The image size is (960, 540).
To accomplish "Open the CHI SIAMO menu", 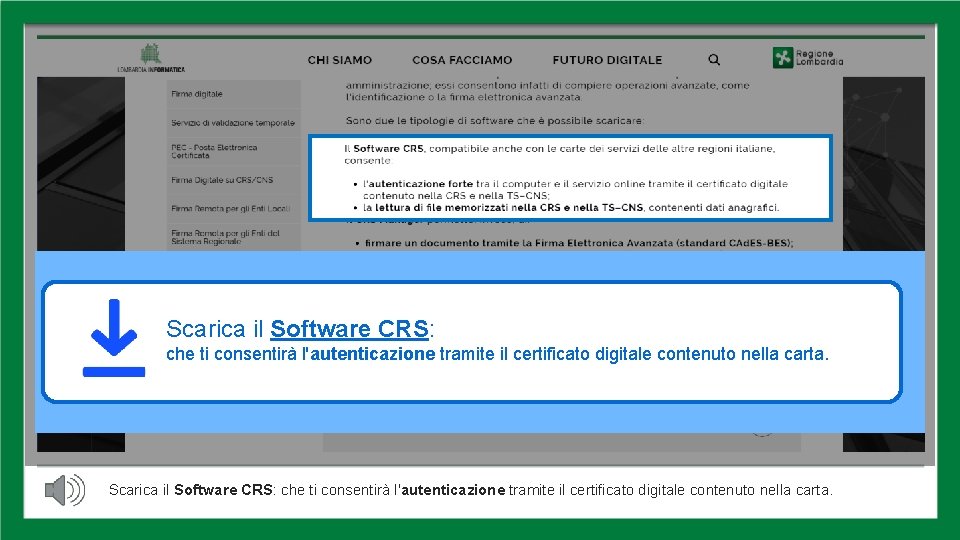I will point(340,60).
